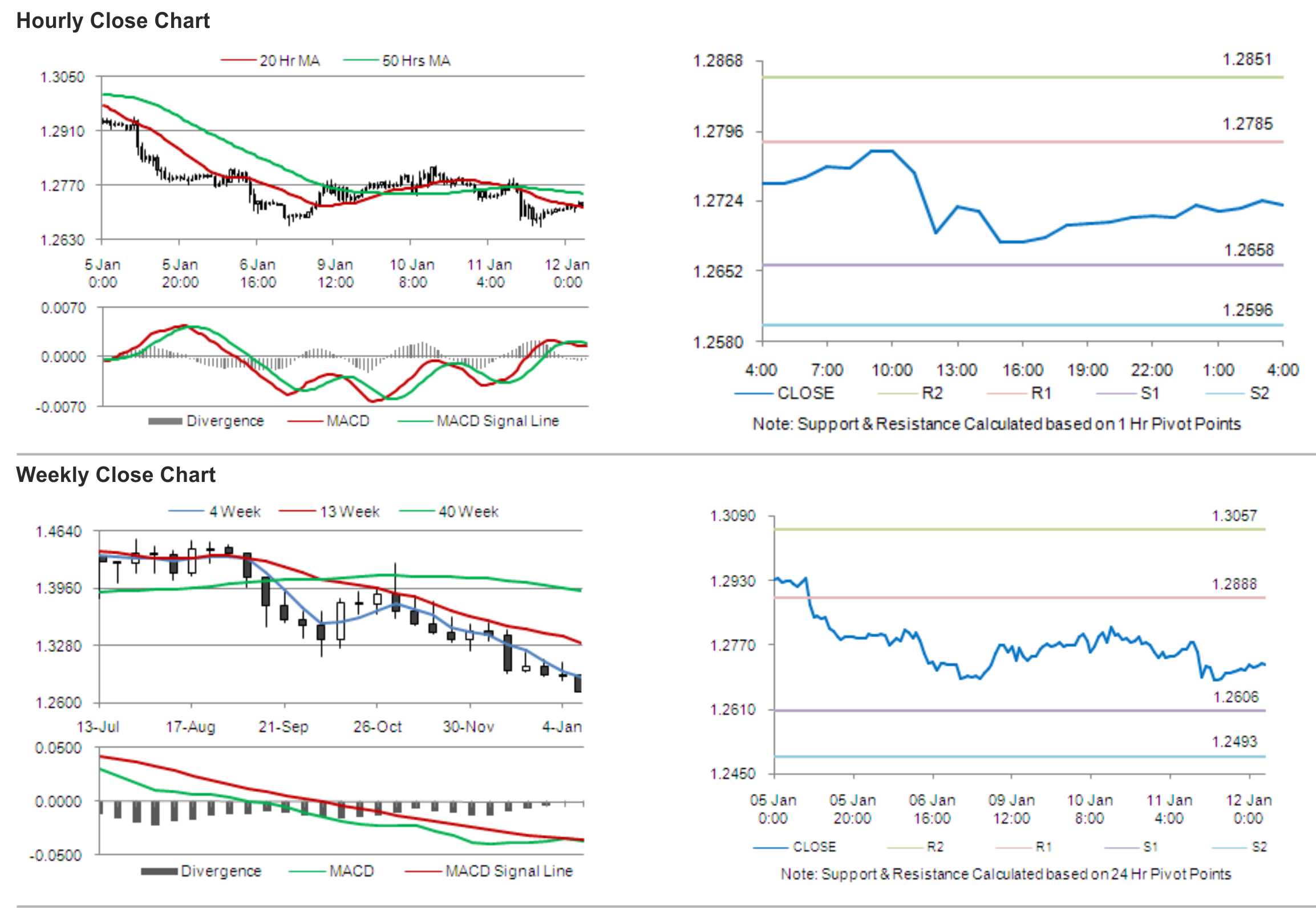Click the 13-Jul date label on weekly chart
Image resolution: width=1316 pixels, height=908 pixels.
point(98,727)
